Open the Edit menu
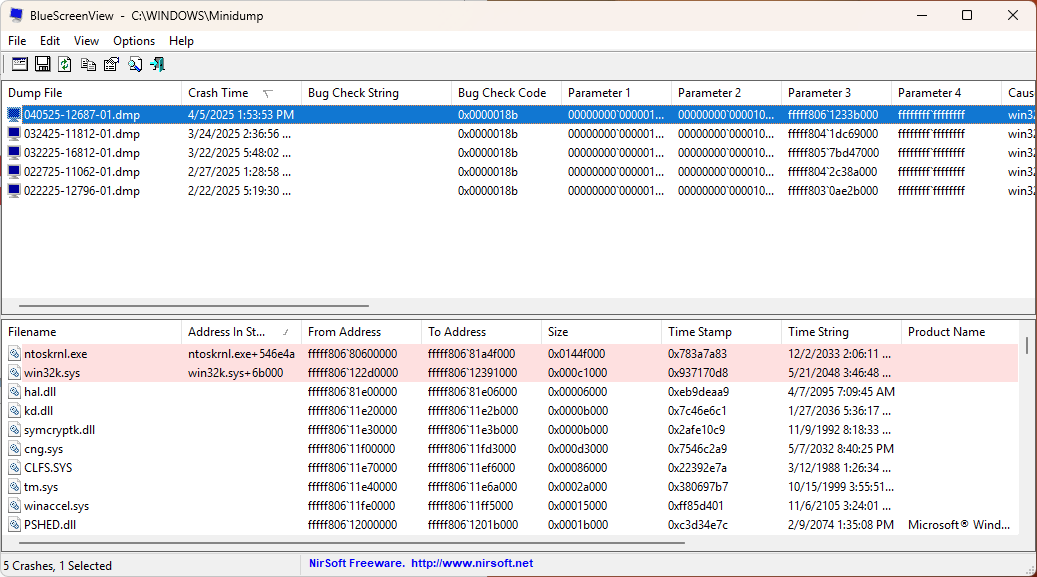The image size is (1037, 577). tap(50, 41)
